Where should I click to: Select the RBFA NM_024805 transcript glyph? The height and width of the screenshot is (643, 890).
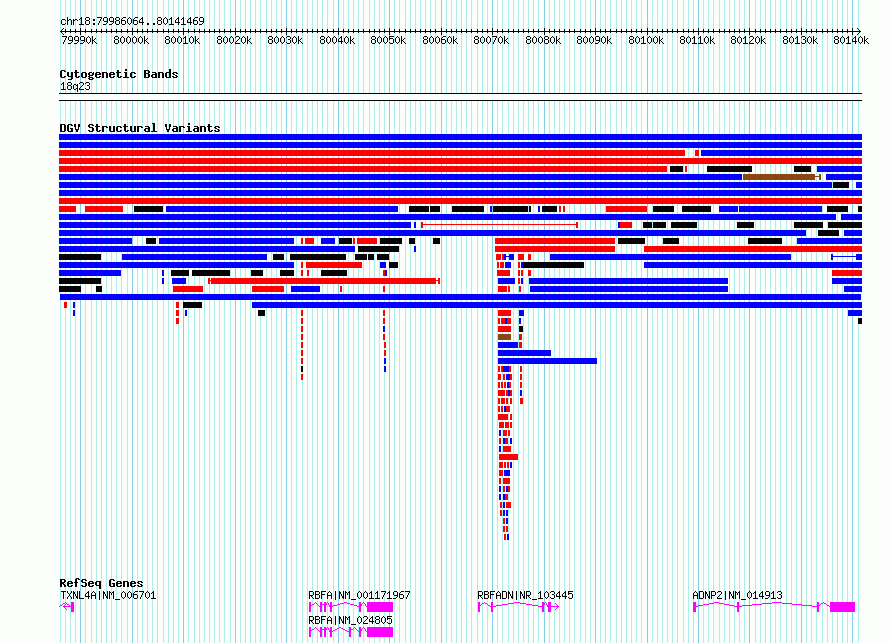click(x=351, y=632)
